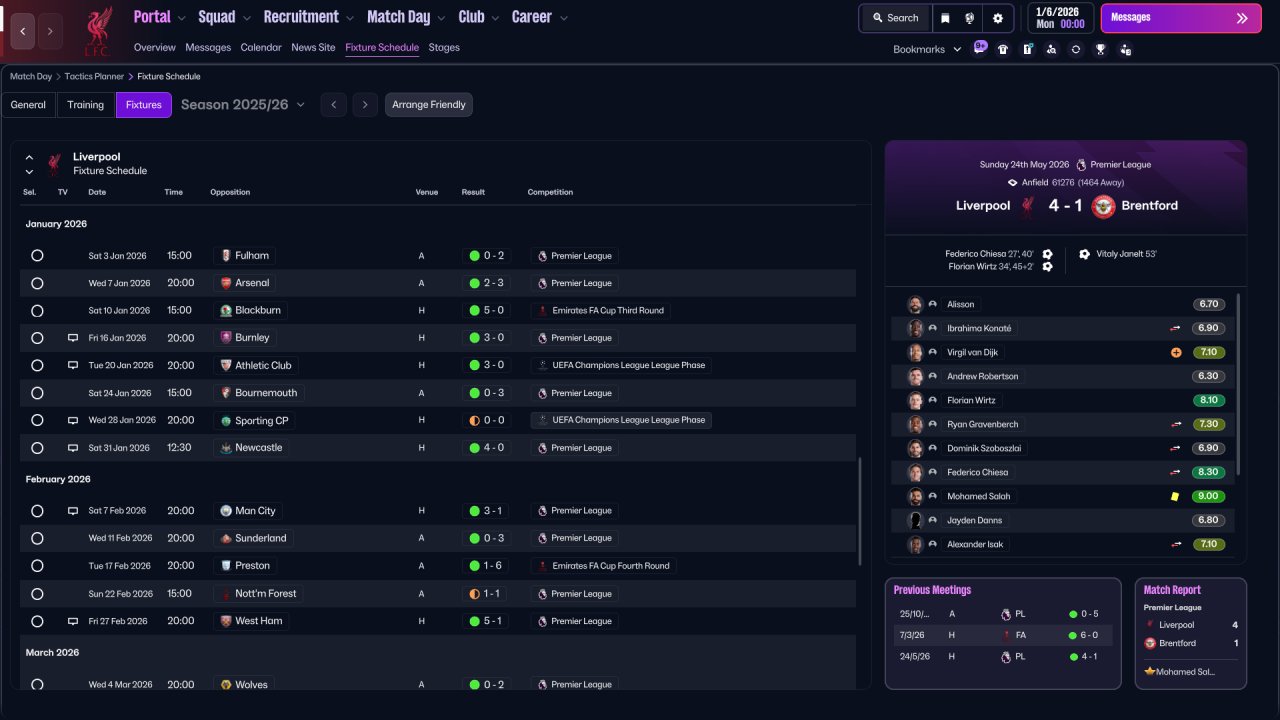Click the Newcastle club badge
This screenshot has width=1280, height=720.
click(x=226, y=448)
